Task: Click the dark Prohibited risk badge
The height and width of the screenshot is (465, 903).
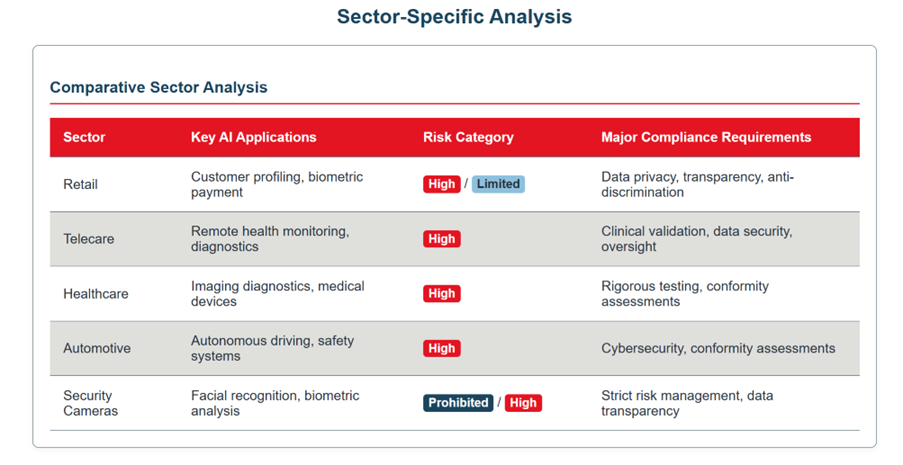Action: pyautogui.click(x=458, y=403)
